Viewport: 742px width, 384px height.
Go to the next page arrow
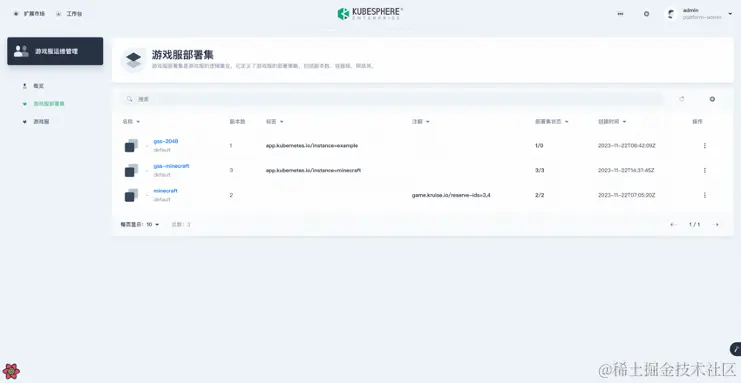[x=716, y=224]
